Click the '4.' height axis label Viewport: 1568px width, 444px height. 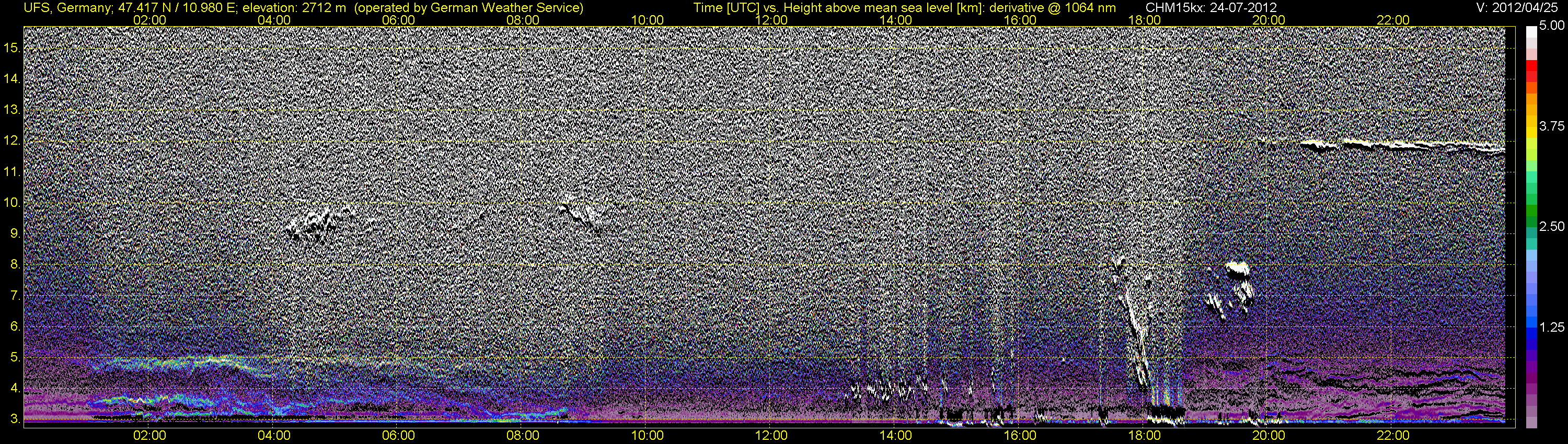click(16, 389)
